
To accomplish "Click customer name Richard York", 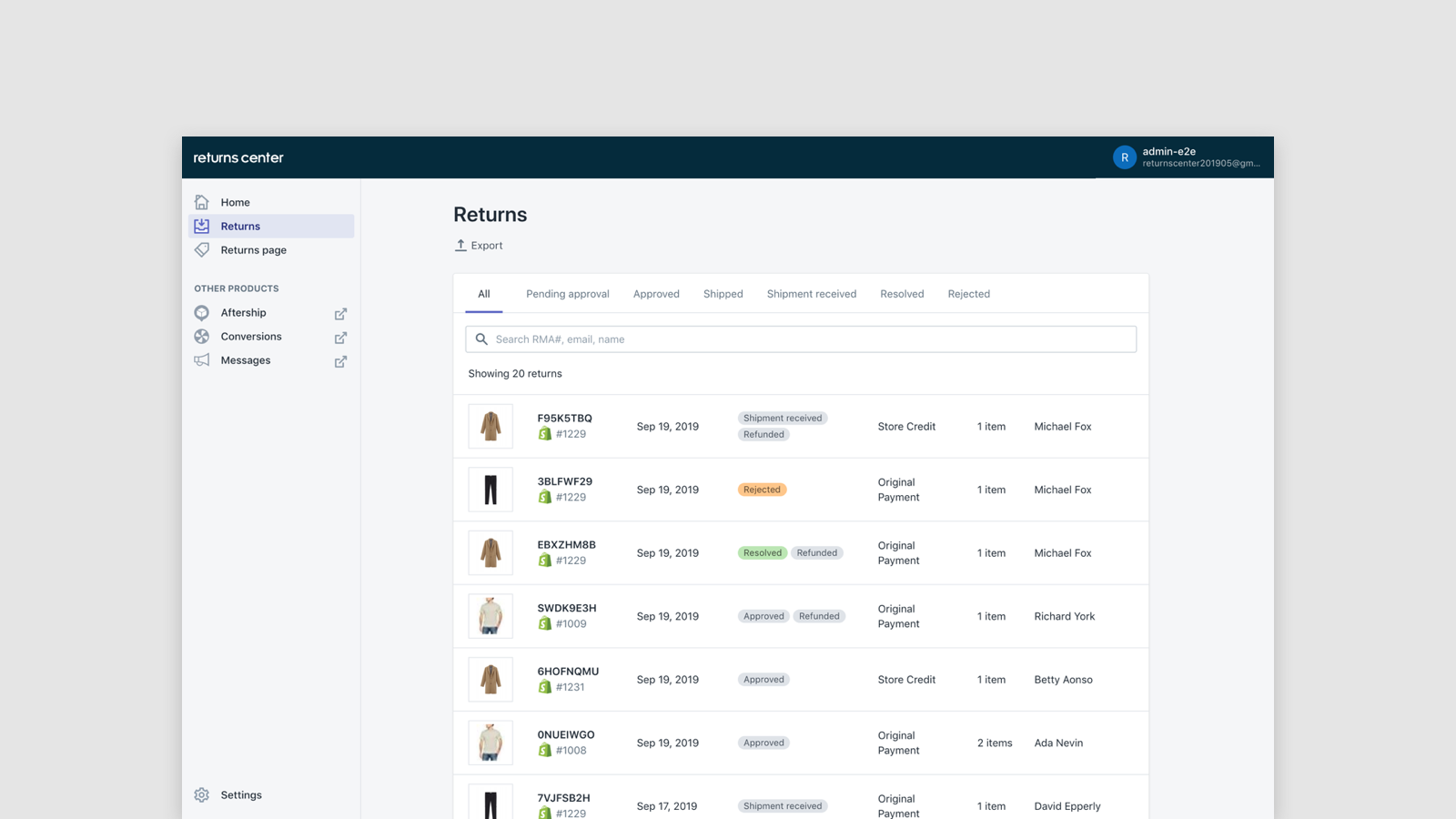I will click(x=1065, y=616).
